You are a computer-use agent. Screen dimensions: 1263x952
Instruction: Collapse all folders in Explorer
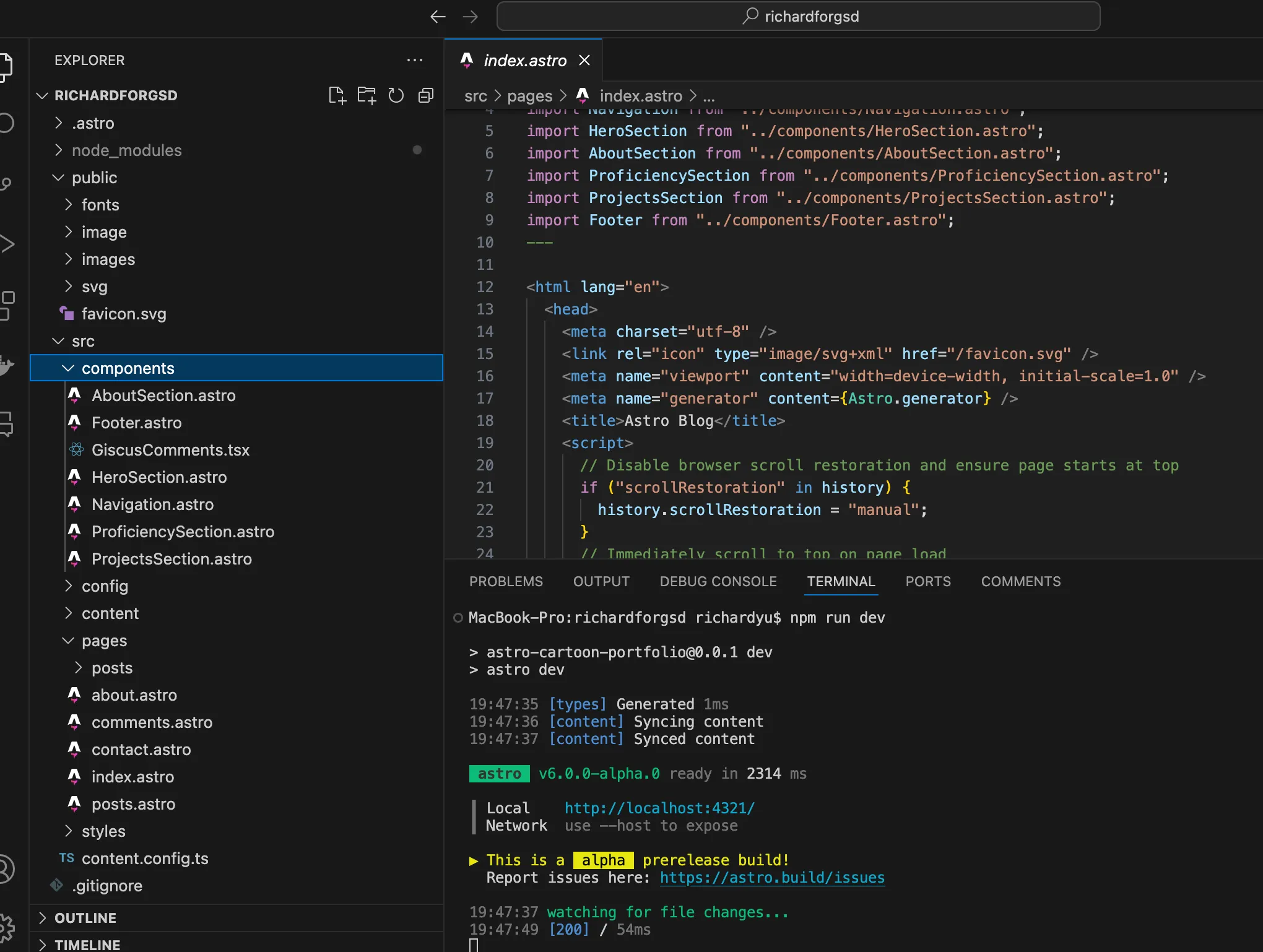click(x=426, y=95)
